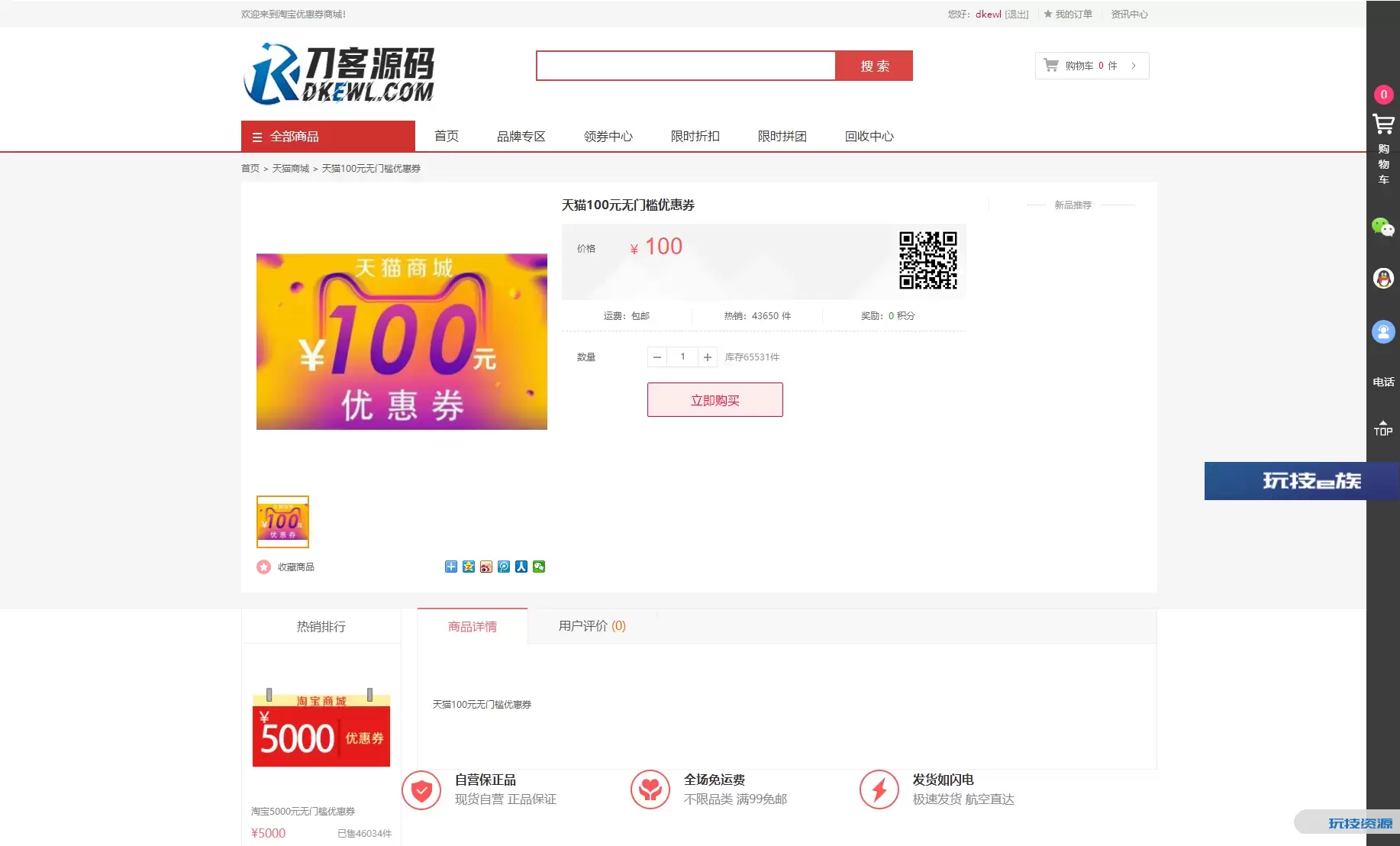This screenshot has height=846, width=1400.
Task: Click the 刀客源码 site logo
Action: (x=338, y=74)
